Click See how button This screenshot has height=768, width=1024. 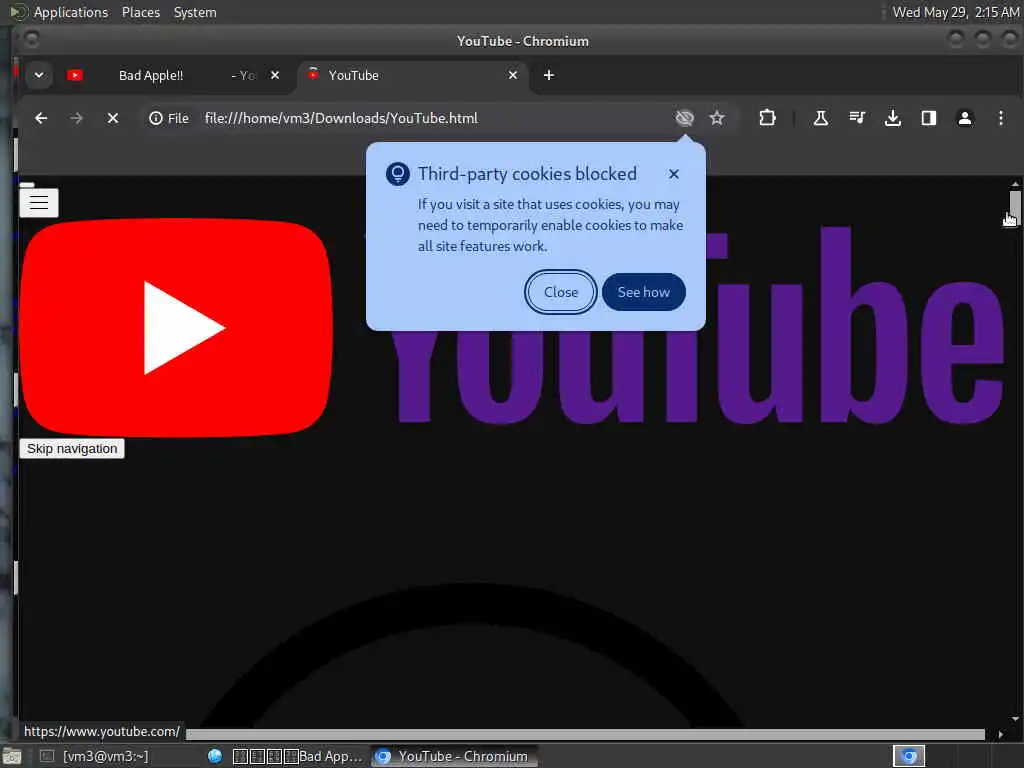pos(643,292)
